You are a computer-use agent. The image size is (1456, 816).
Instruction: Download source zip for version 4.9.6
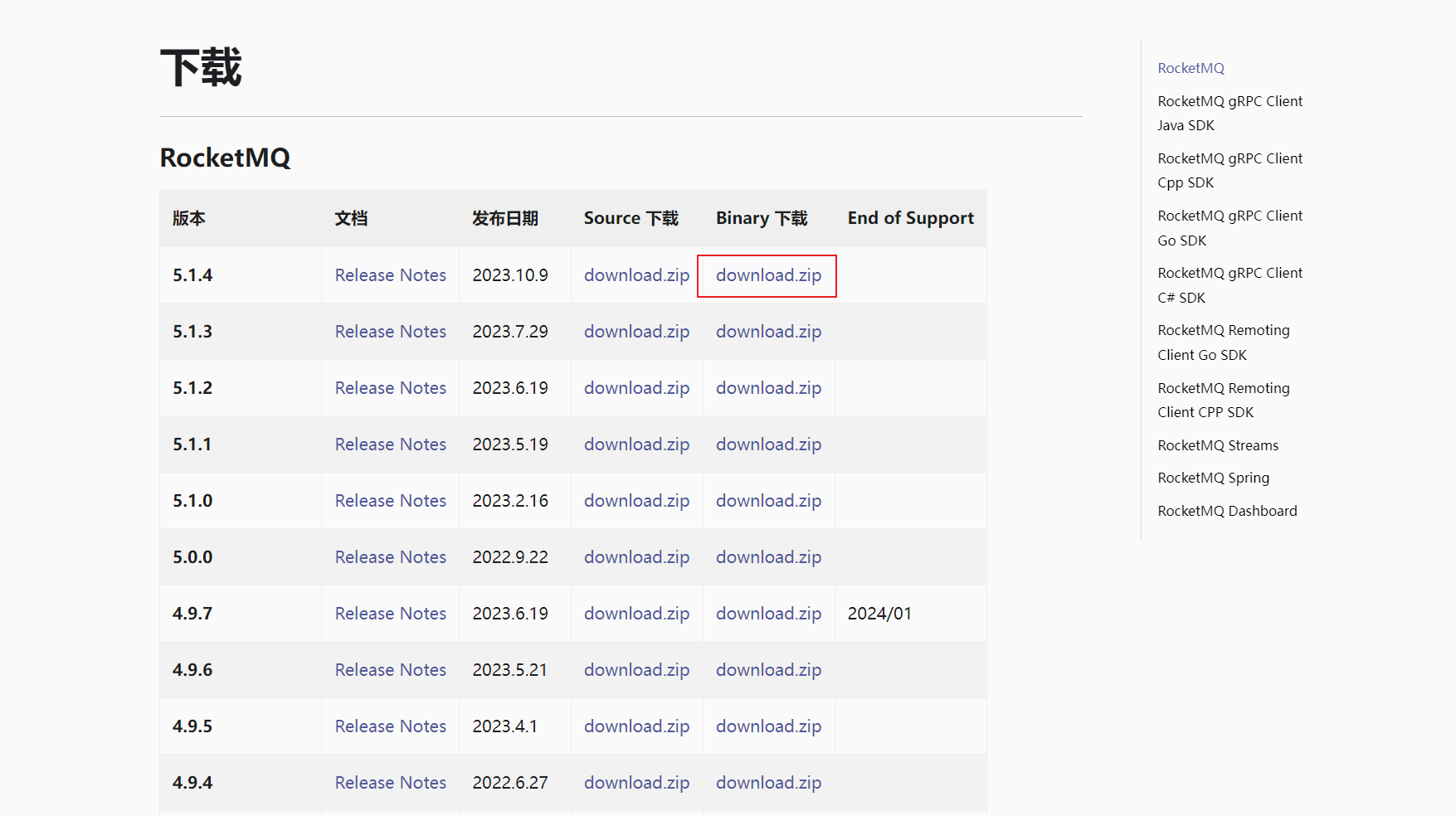pos(636,670)
